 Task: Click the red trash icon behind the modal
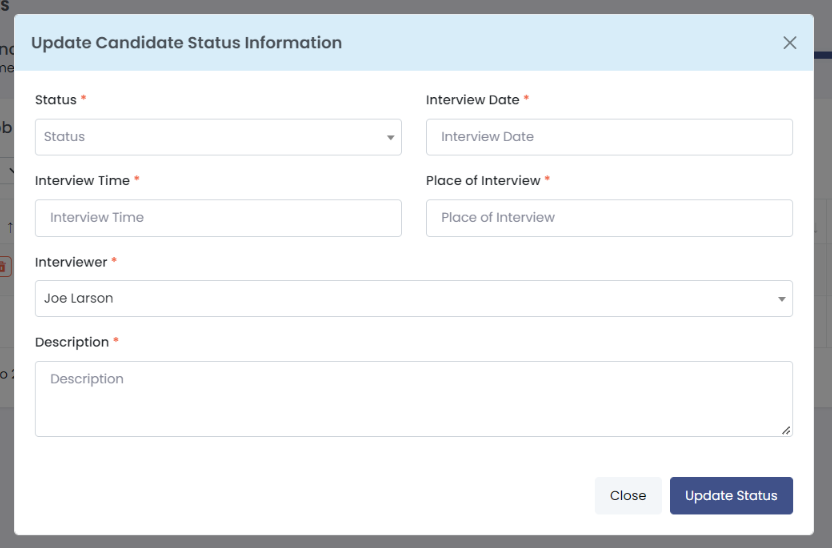(5, 266)
